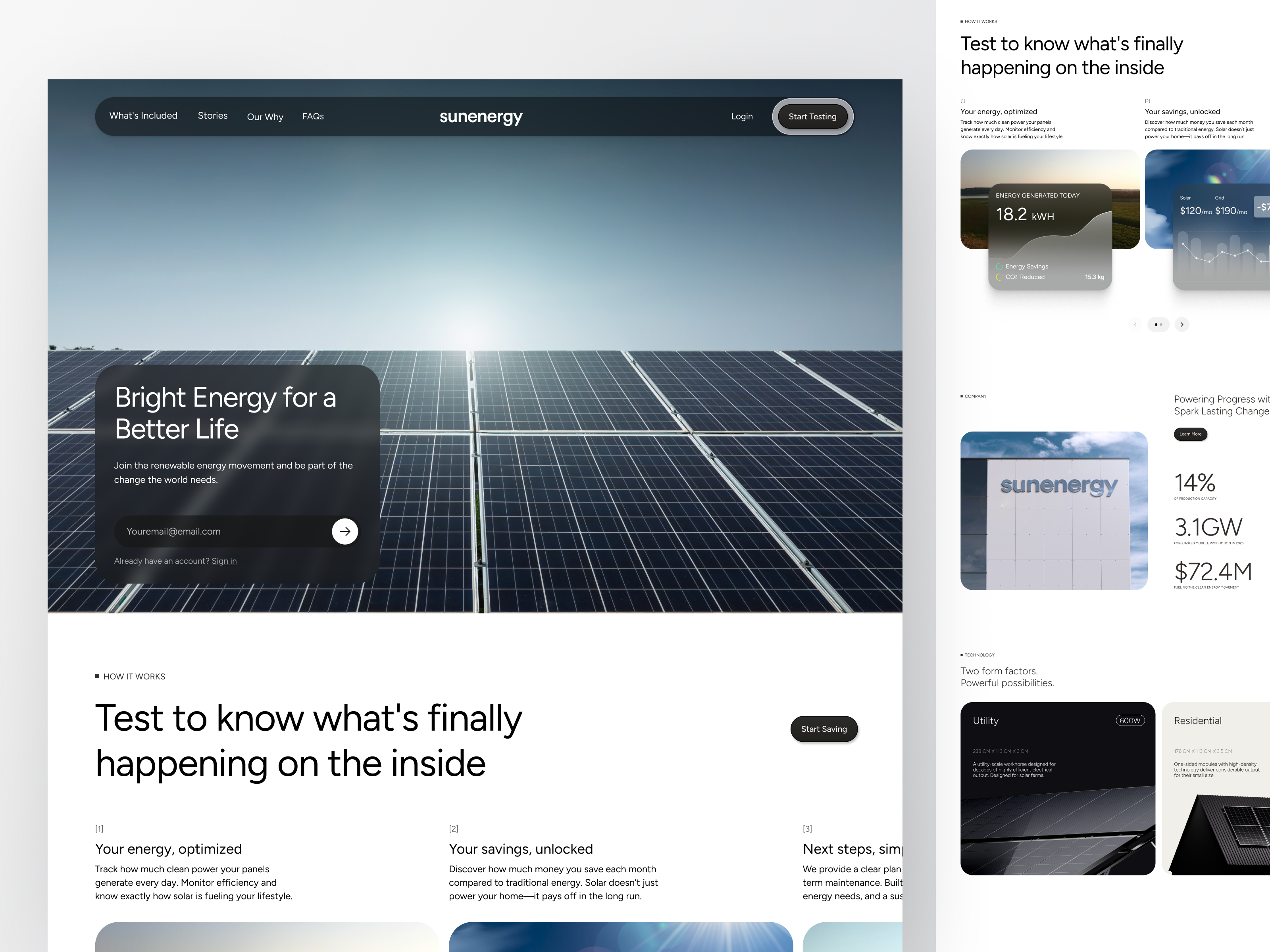Click the carousel dots indicator
The width and height of the screenshot is (1270, 952).
click(1158, 325)
